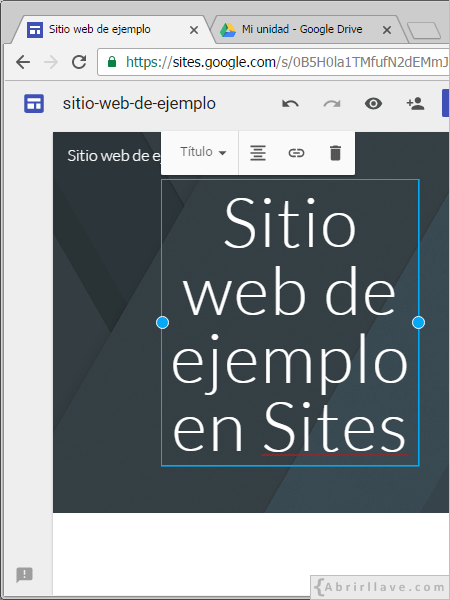Open a new browser tab
This screenshot has height=600, width=450.
[424, 31]
